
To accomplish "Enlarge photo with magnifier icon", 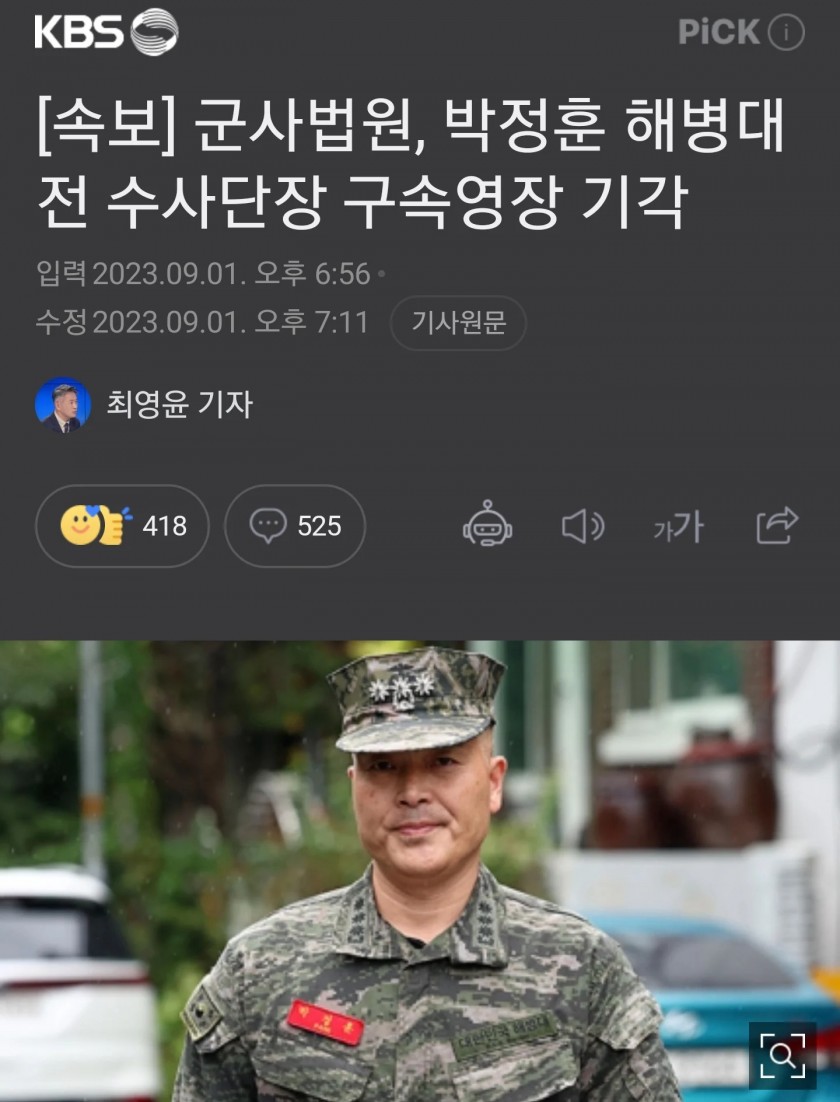I will [x=782, y=1055].
